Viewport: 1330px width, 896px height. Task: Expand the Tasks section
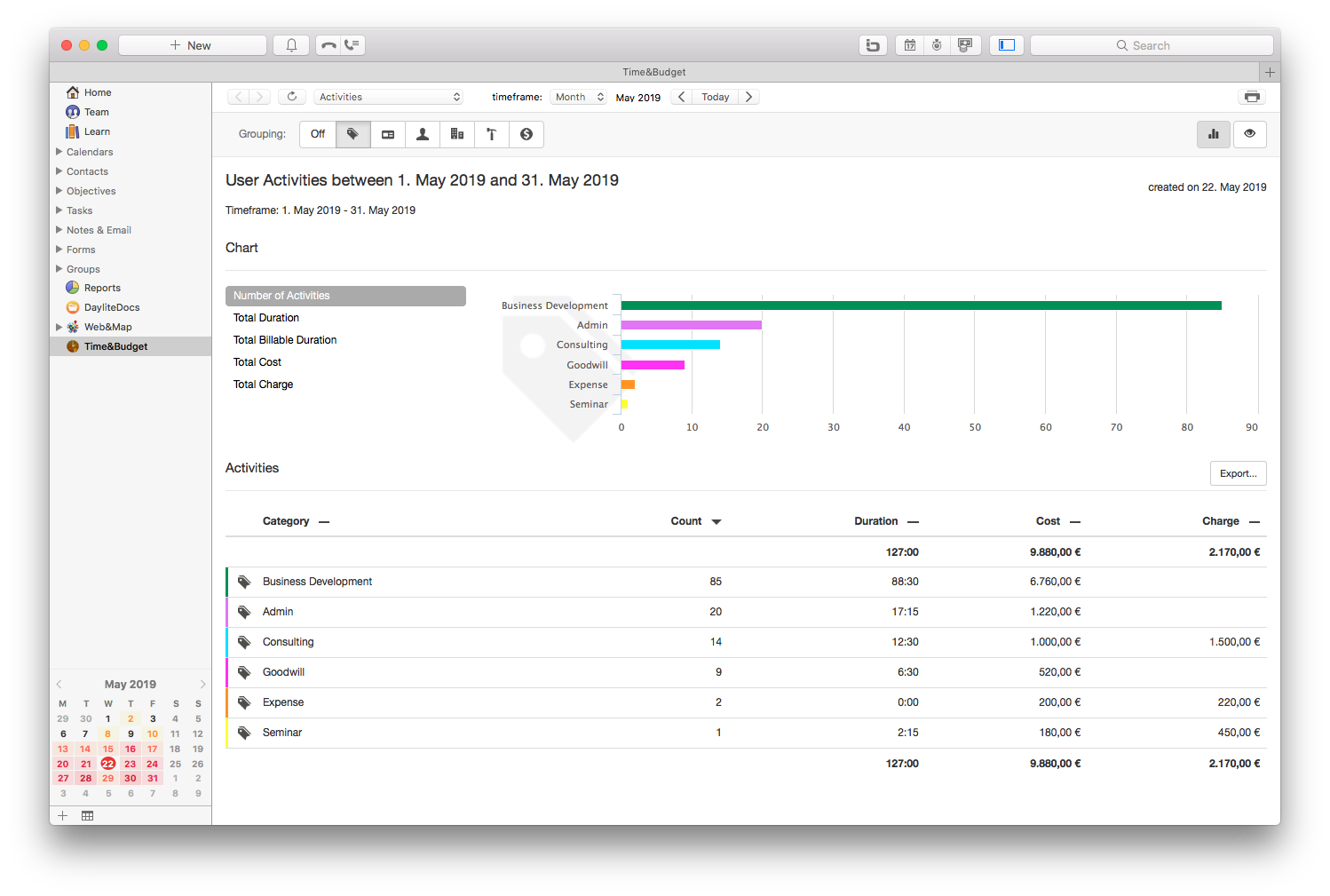pos(59,210)
